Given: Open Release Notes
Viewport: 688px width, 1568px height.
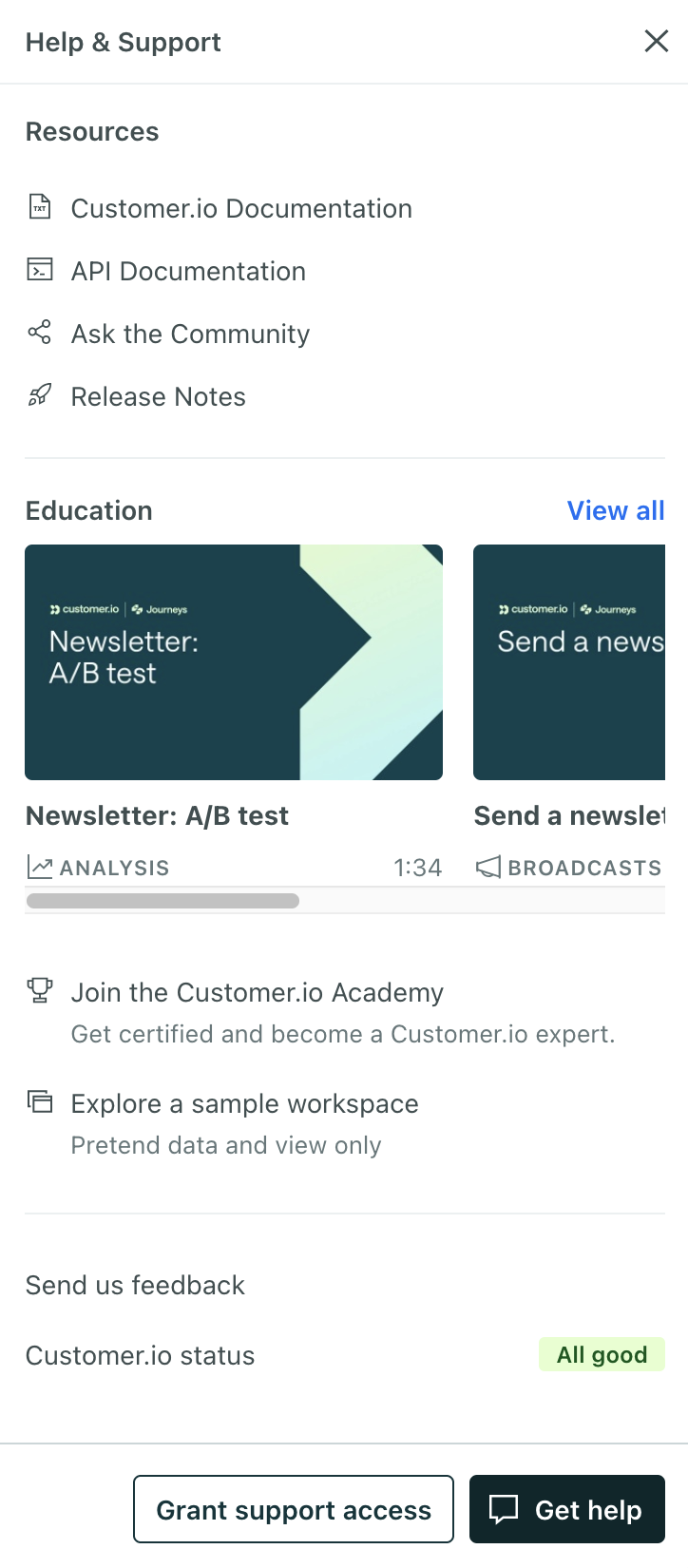Looking at the screenshot, I should 158,396.
